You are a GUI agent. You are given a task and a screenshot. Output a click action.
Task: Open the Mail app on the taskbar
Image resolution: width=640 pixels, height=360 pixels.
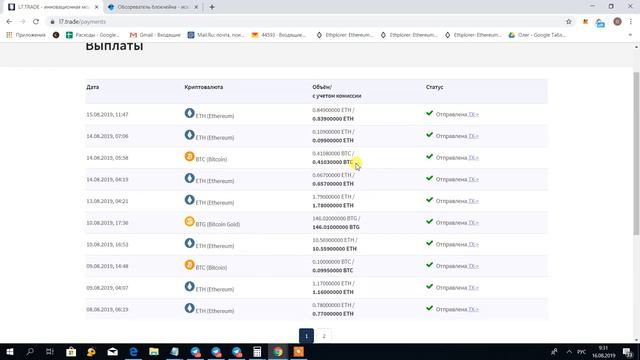[112, 351]
